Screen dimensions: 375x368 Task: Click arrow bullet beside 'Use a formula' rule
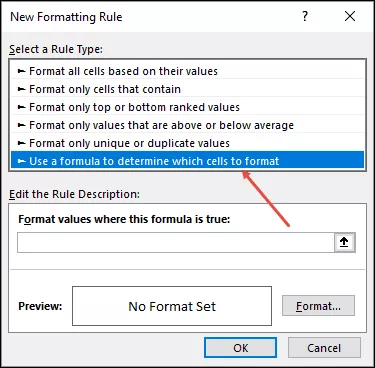pyautogui.click(x=21, y=161)
